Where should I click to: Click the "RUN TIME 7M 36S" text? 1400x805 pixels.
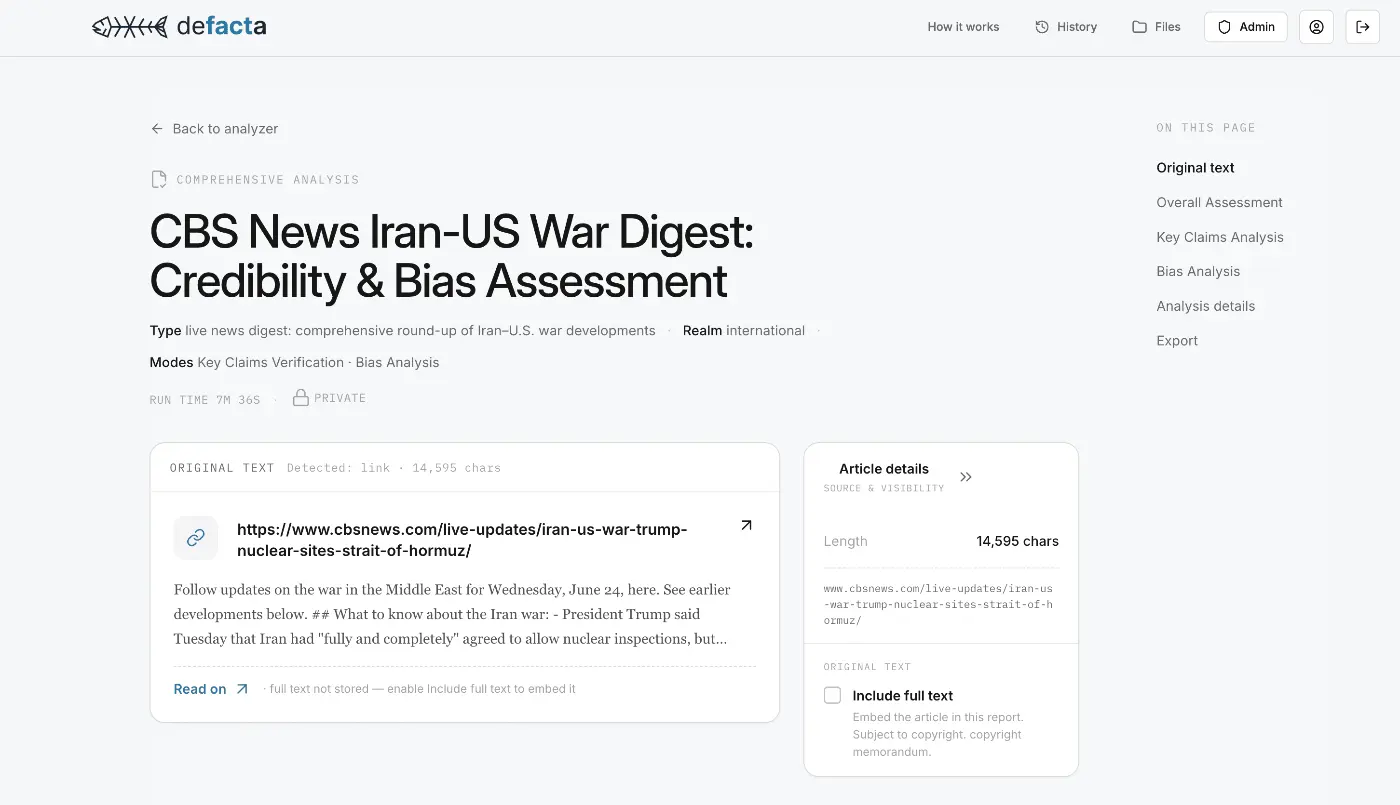205,400
